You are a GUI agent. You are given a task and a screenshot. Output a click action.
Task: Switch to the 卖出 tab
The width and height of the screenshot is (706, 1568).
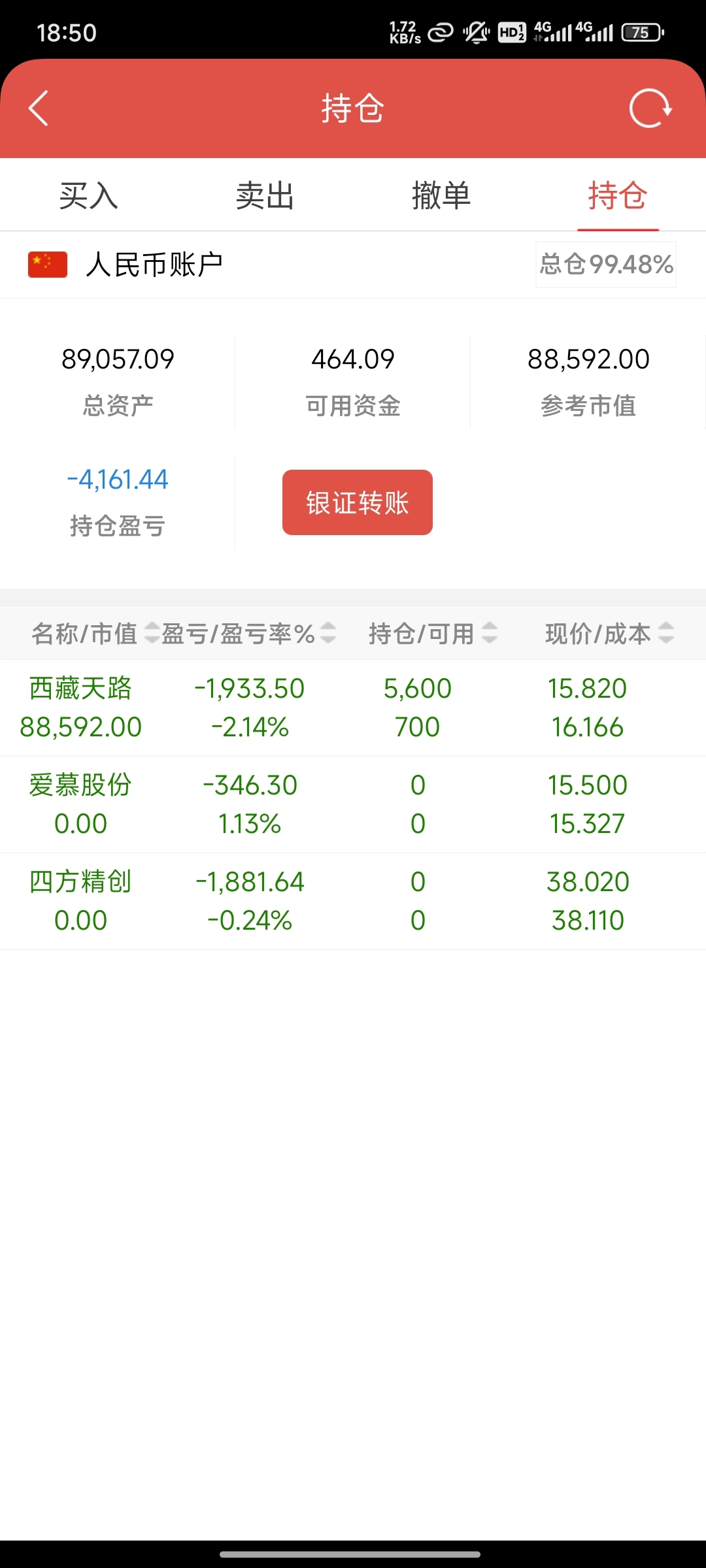pyautogui.click(x=265, y=195)
